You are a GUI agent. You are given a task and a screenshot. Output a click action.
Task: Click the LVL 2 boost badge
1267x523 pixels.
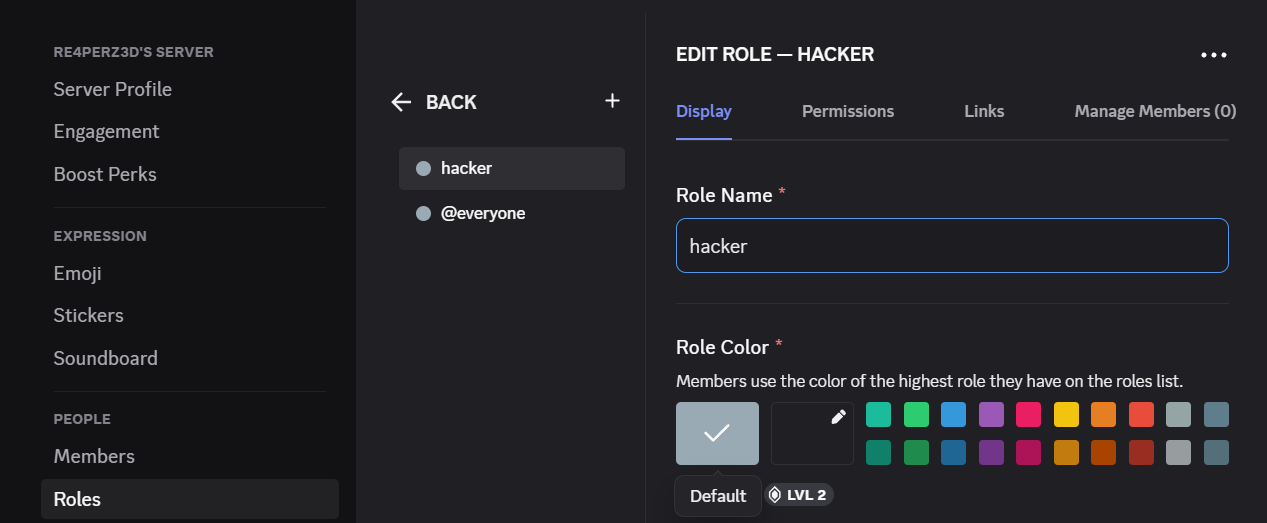(800, 494)
